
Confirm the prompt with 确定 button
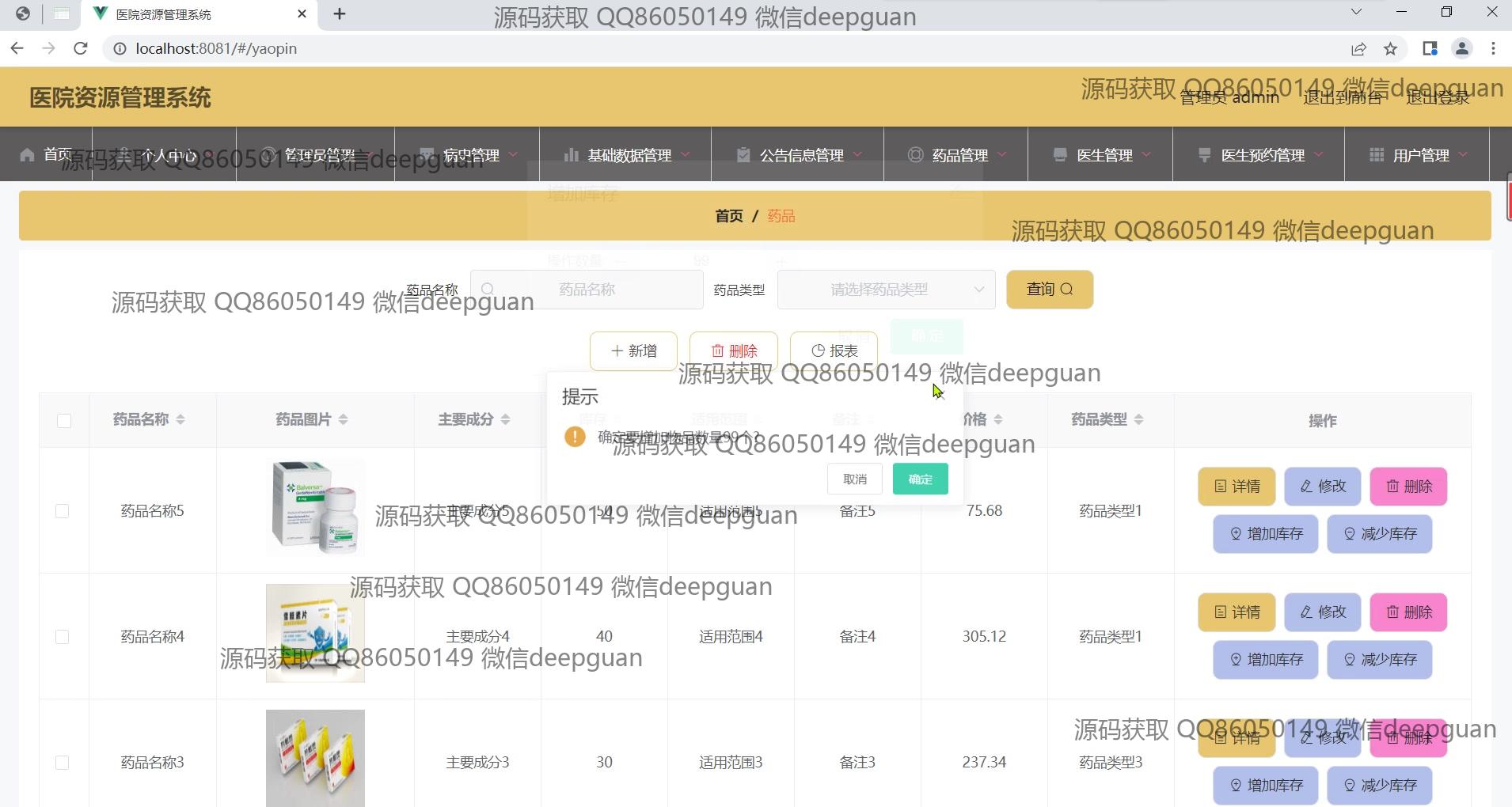point(920,479)
